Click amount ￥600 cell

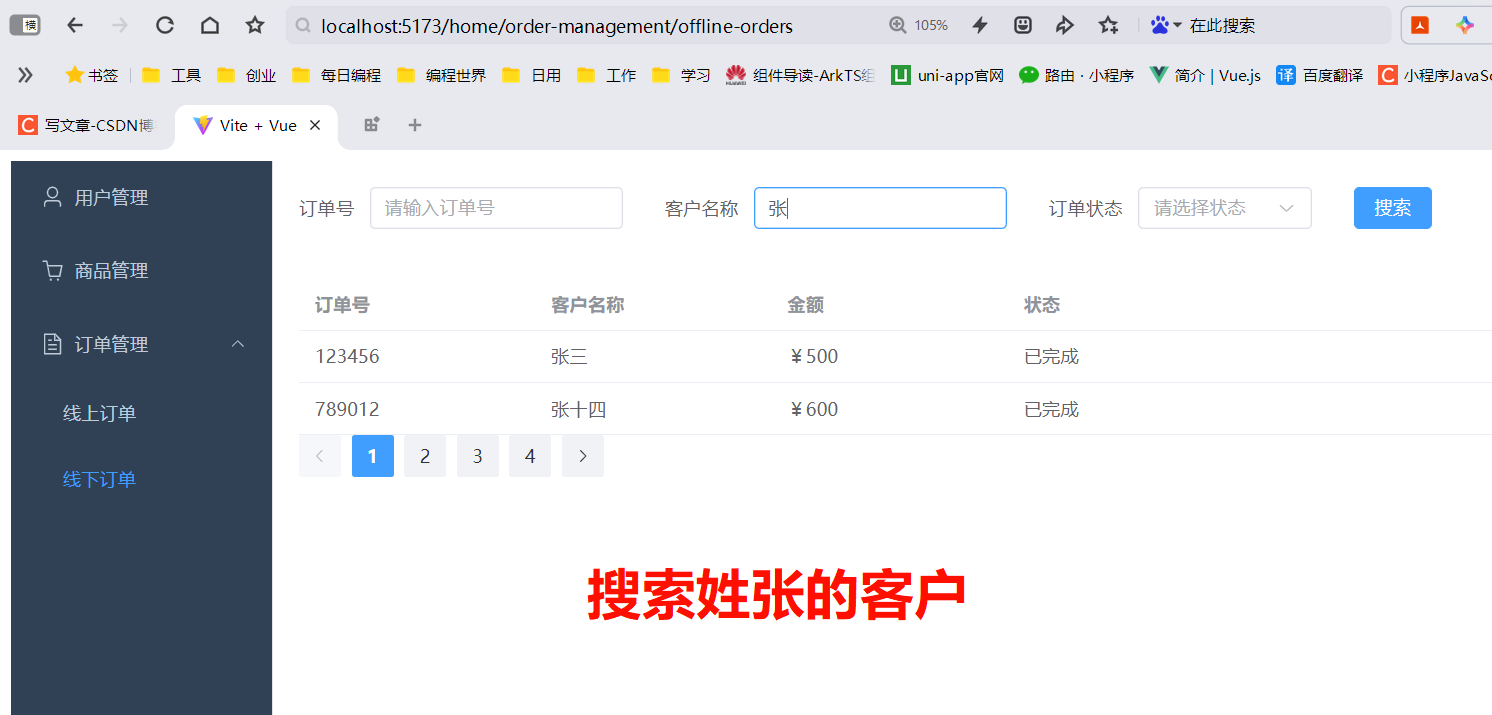pos(813,409)
